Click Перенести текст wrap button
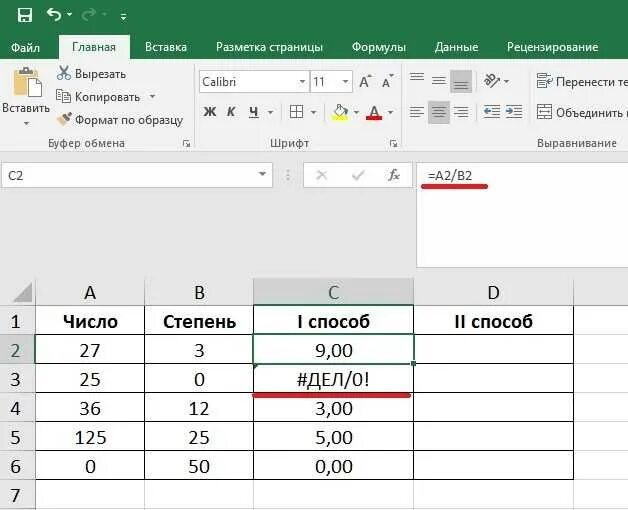The width and height of the screenshot is (628, 510). pyautogui.click(x=581, y=81)
